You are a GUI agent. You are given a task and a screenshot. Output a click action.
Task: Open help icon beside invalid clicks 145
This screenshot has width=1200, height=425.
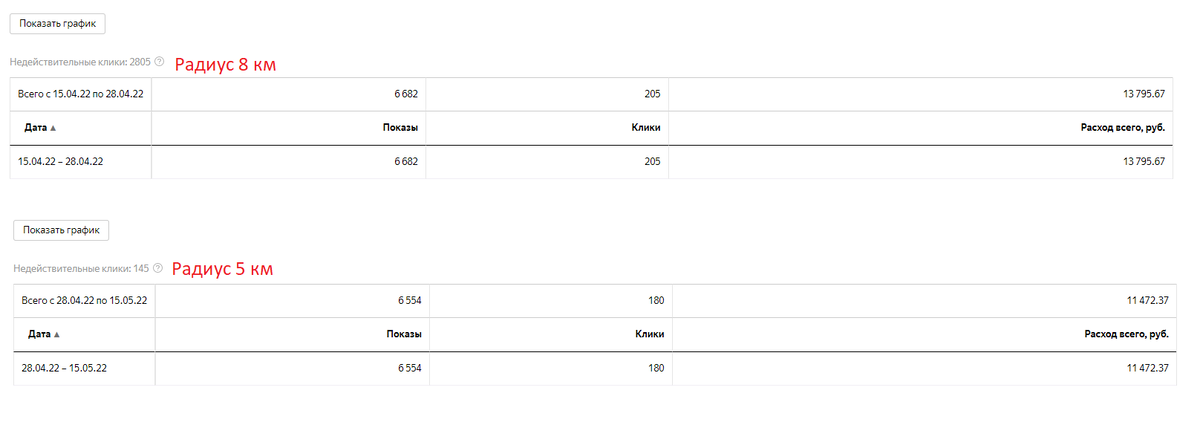158,268
